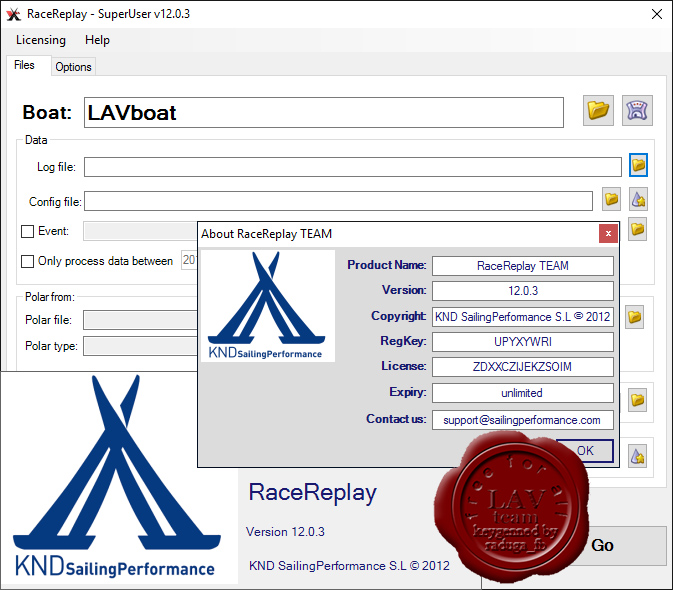Image resolution: width=673 pixels, height=590 pixels.
Task: Click the RegKey field UPYXYWRI
Action: 523,342
